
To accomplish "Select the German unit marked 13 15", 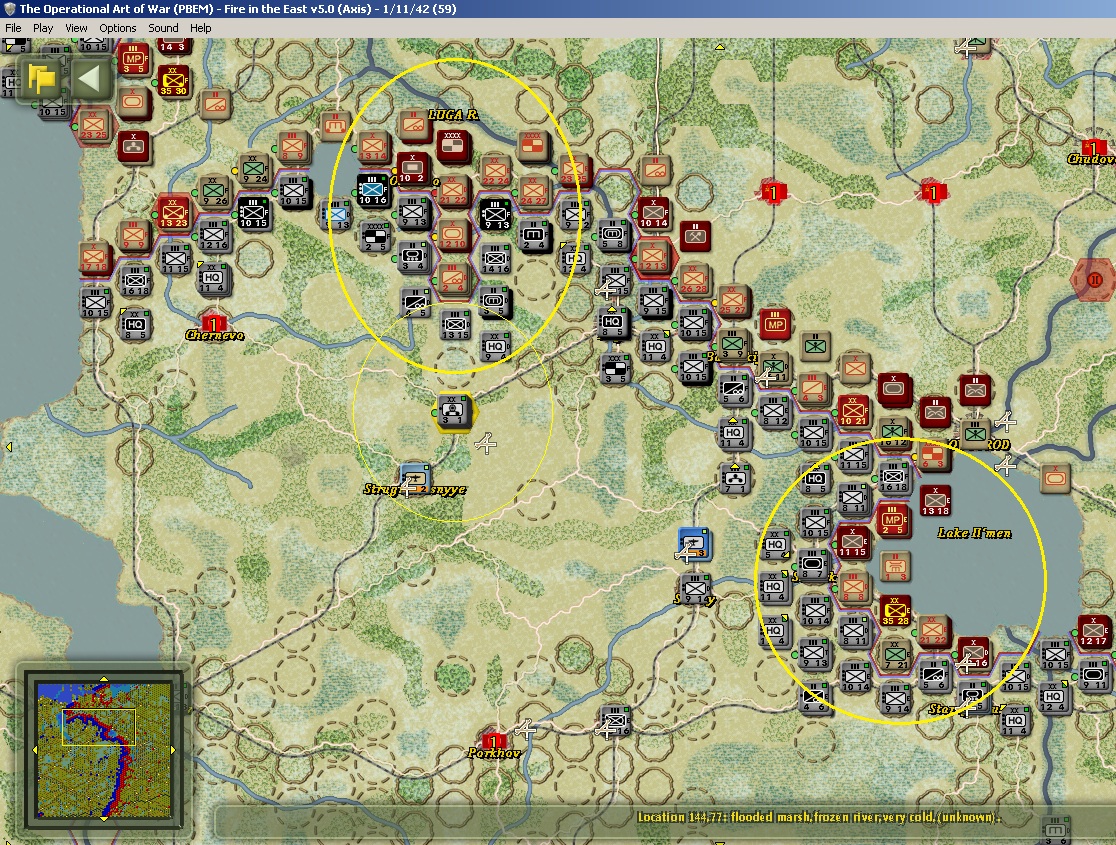I will [x=455, y=325].
